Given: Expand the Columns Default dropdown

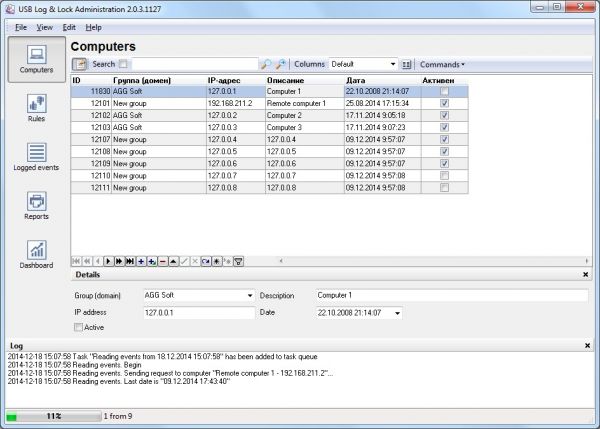Looking at the screenshot, I should point(393,64).
